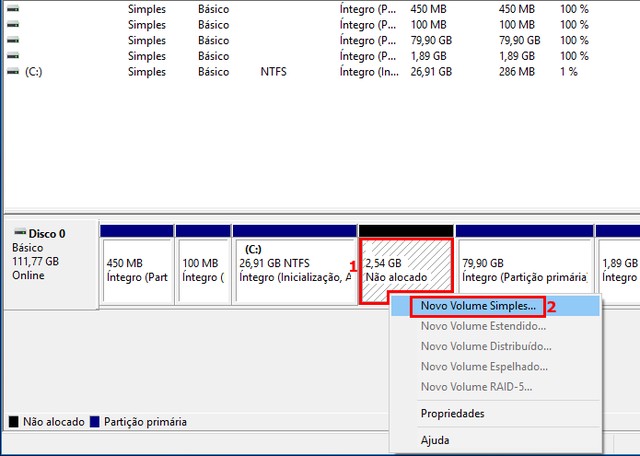Viewport: 640px width, 456px height.
Task: Click the Partição primária legend label
Action: click(145, 422)
